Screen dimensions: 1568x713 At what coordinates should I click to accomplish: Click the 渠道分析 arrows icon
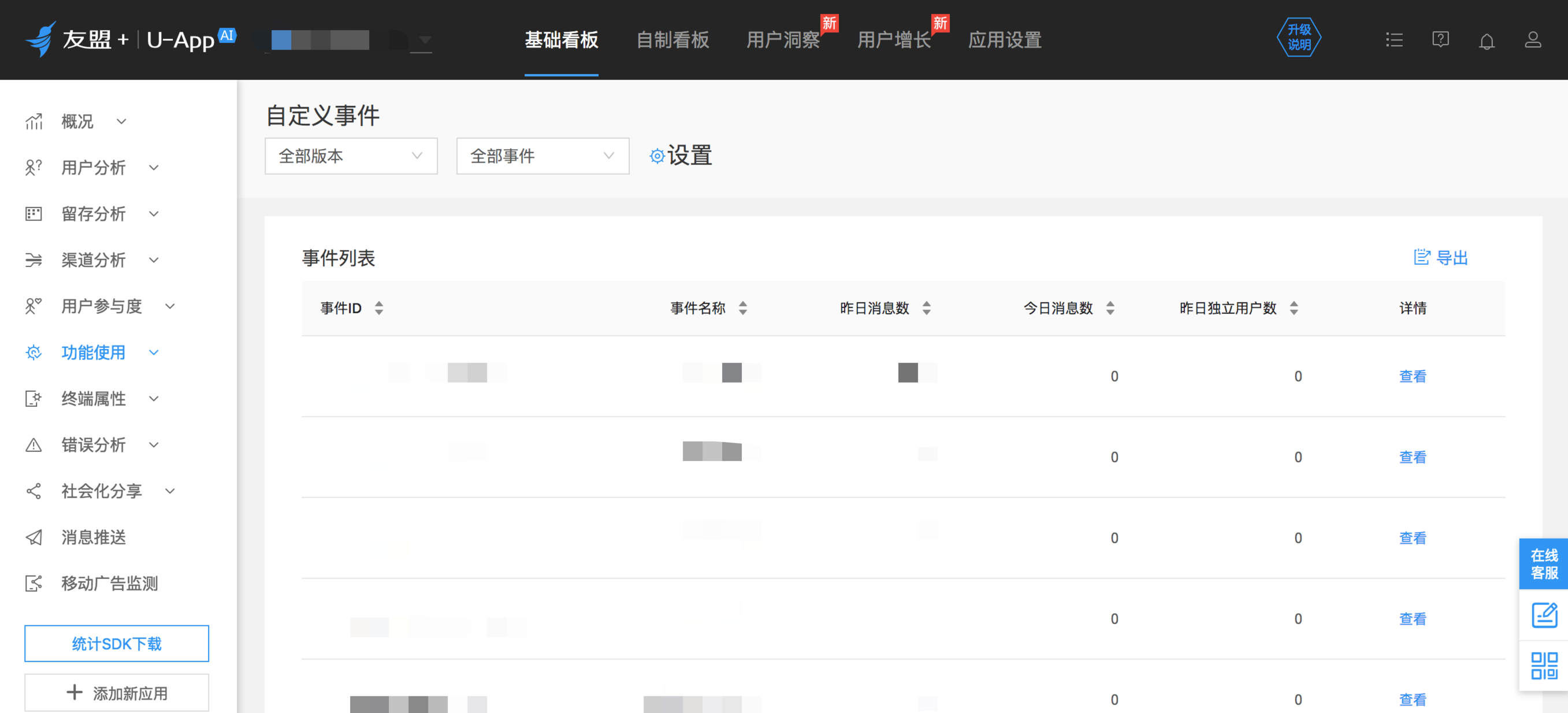pyautogui.click(x=34, y=260)
